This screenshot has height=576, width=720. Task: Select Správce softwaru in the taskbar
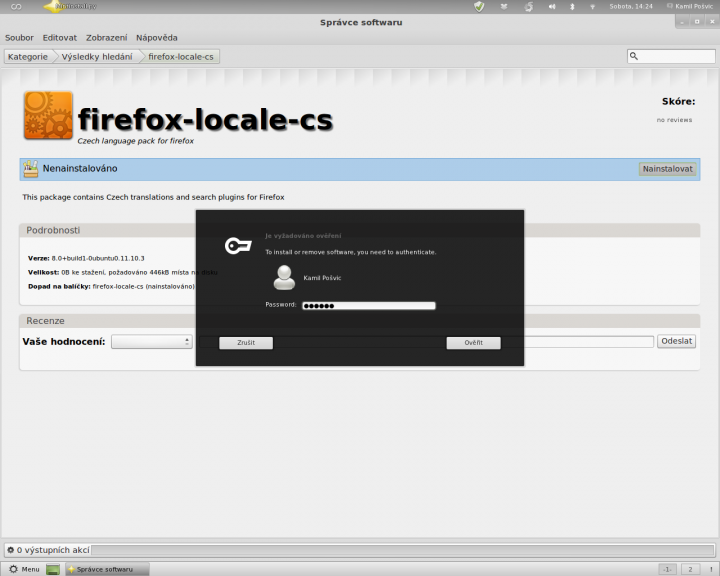coord(107,569)
